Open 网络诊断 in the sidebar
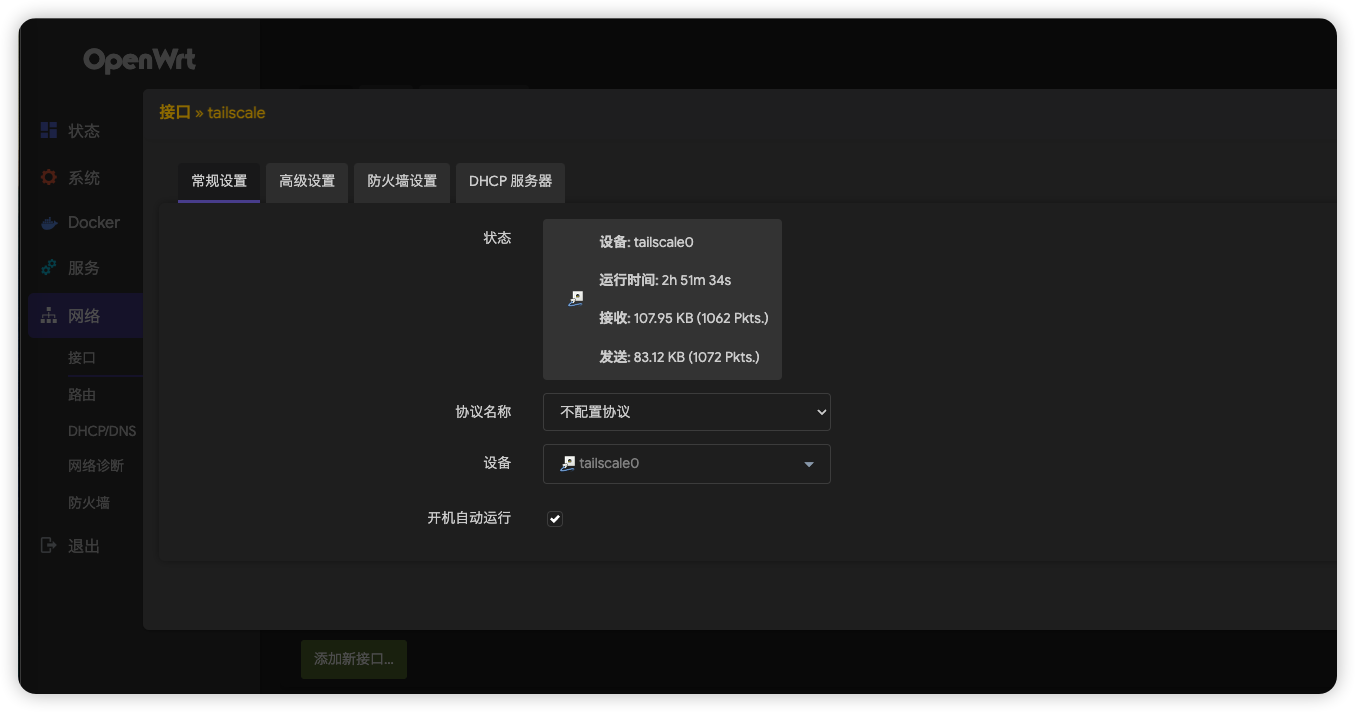Image resolution: width=1355 pixels, height=712 pixels. (x=96, y=466)
